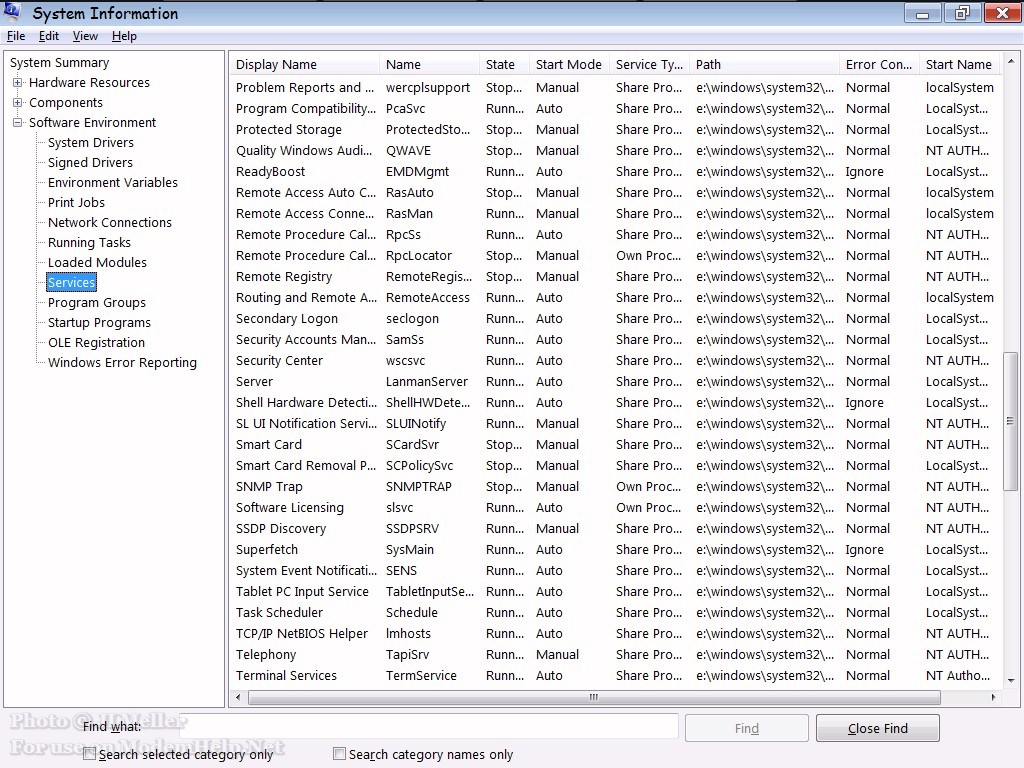The height and width of the screenshot is (768, 1024).
Task: Select System Summary in the tree
Action: point(59,63)
